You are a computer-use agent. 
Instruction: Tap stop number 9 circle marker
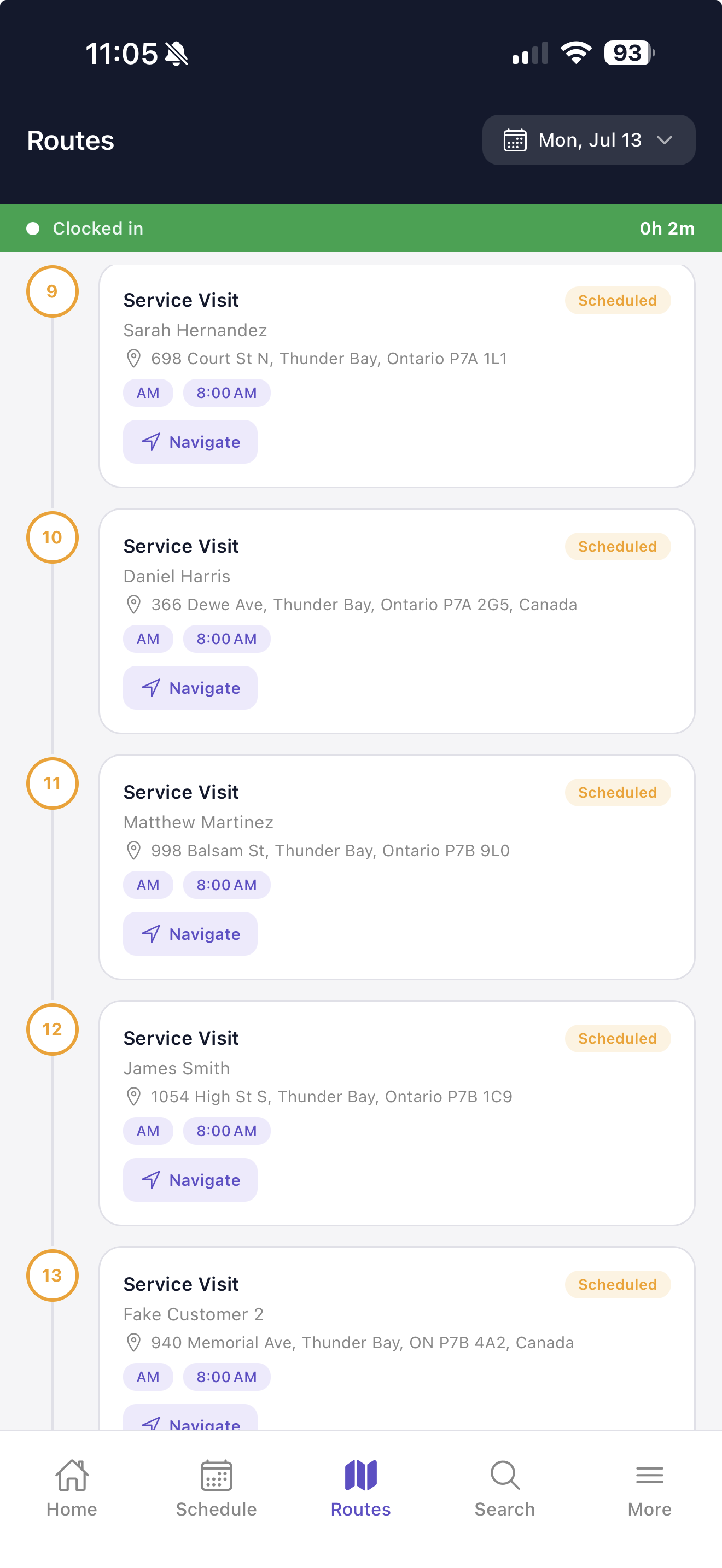tap(53, 291)
